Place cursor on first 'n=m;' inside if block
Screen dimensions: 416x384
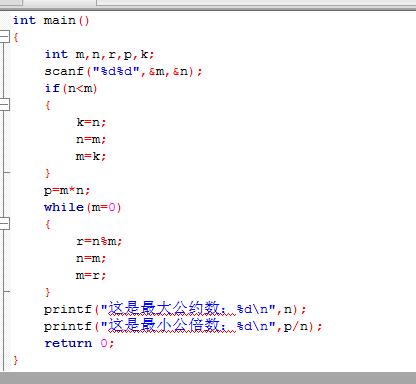(x=91, y=139)
